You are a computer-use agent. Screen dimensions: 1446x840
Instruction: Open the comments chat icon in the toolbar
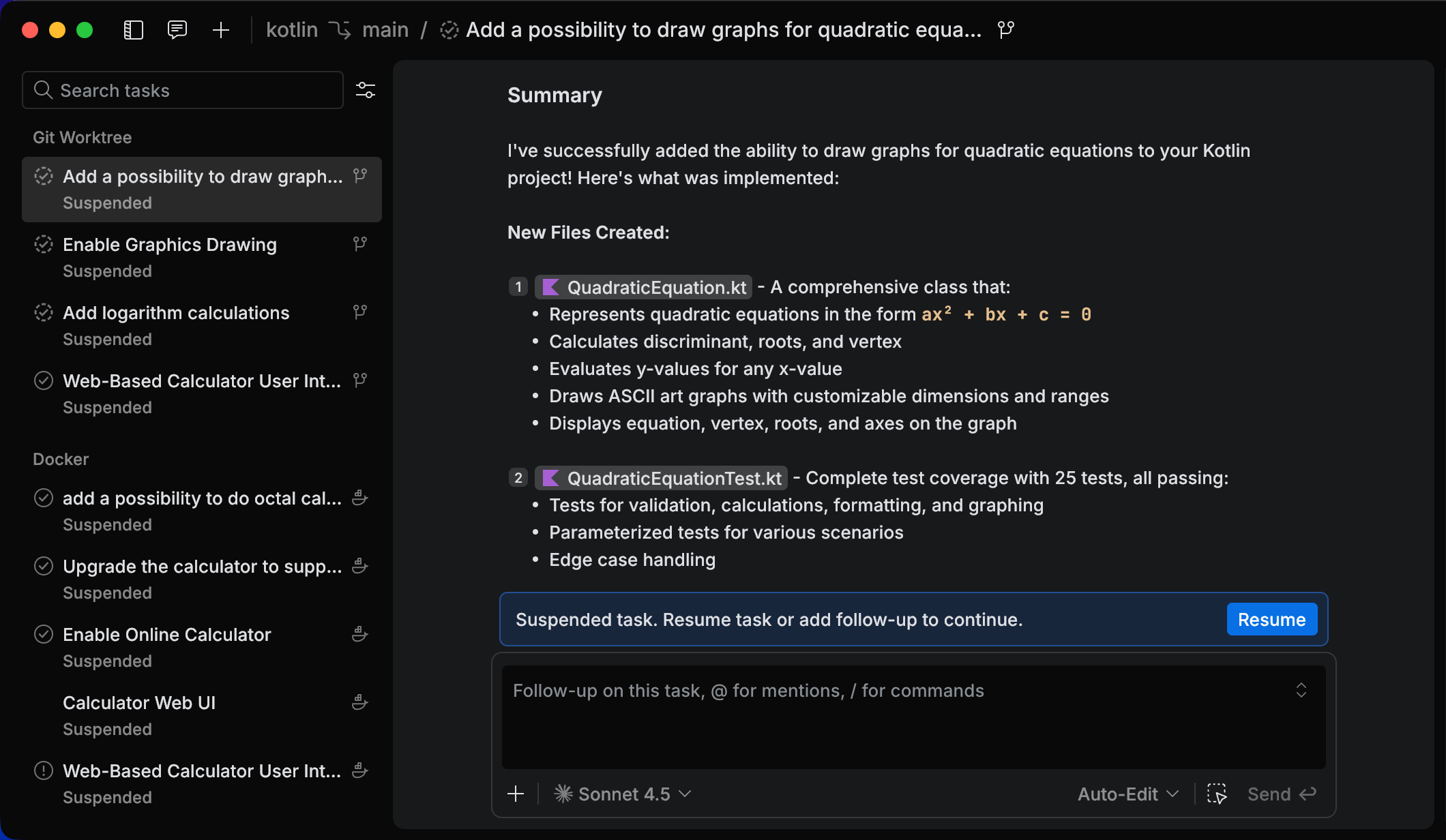click(x=177, y=30)
